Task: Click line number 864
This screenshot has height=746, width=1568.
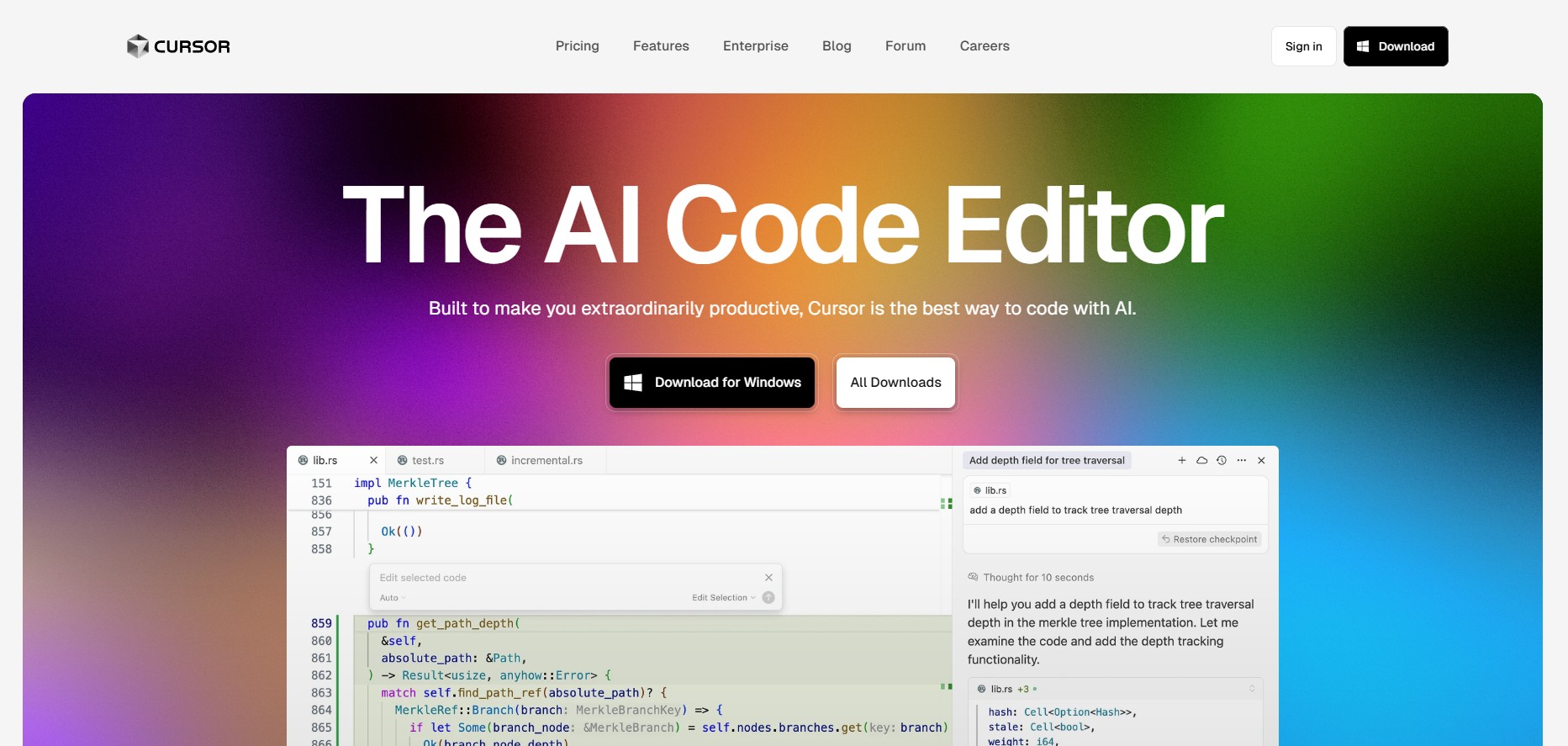Action: tap(321, 710)
